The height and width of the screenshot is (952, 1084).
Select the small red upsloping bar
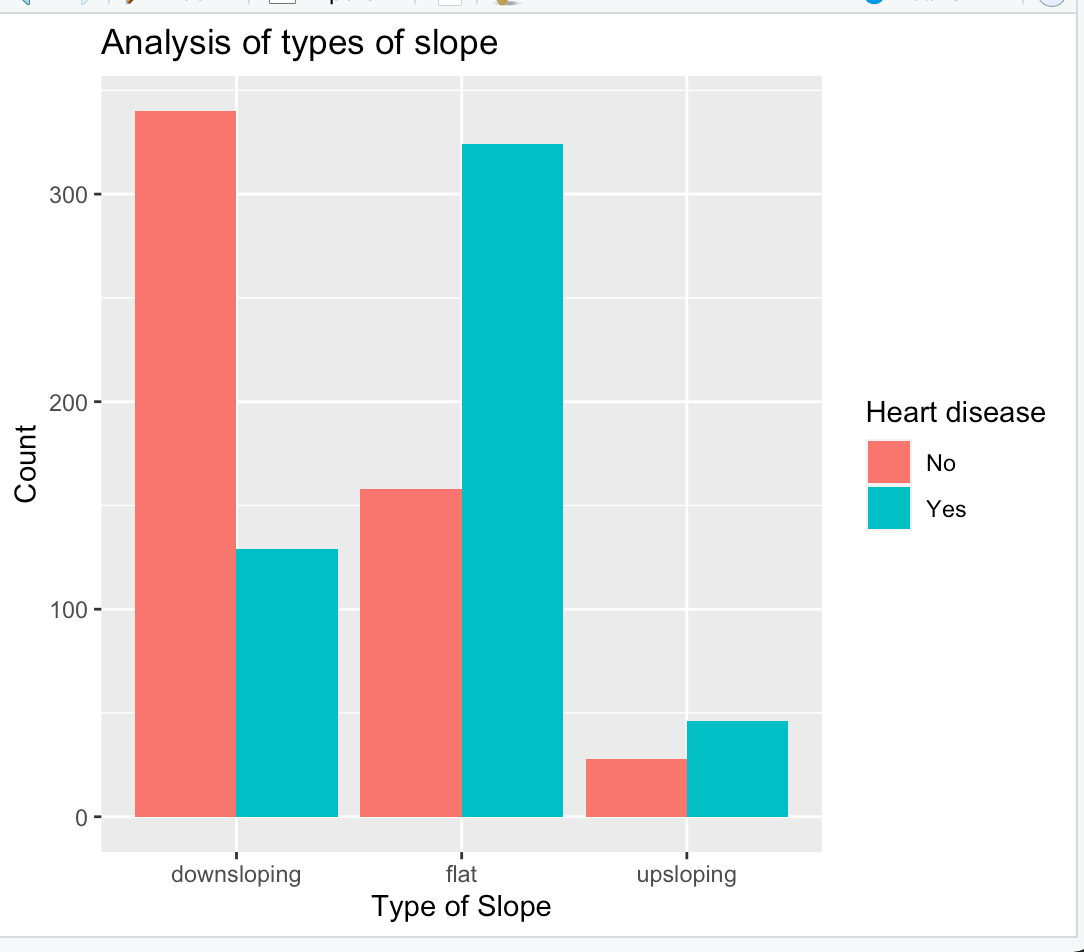click(x=636, y=788)
